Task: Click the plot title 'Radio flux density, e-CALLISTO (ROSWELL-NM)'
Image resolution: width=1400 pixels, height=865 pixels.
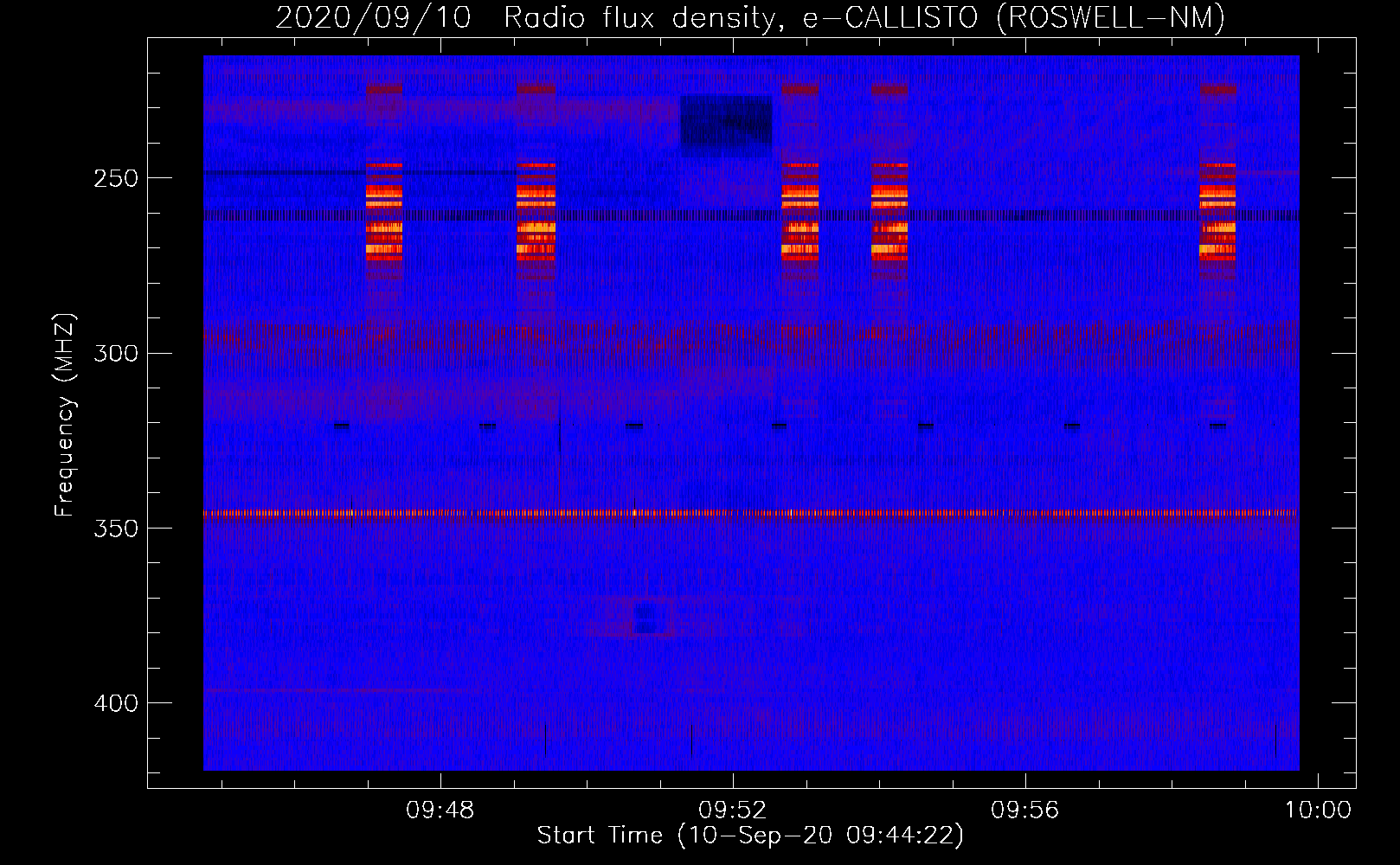Action: [864, 17]
